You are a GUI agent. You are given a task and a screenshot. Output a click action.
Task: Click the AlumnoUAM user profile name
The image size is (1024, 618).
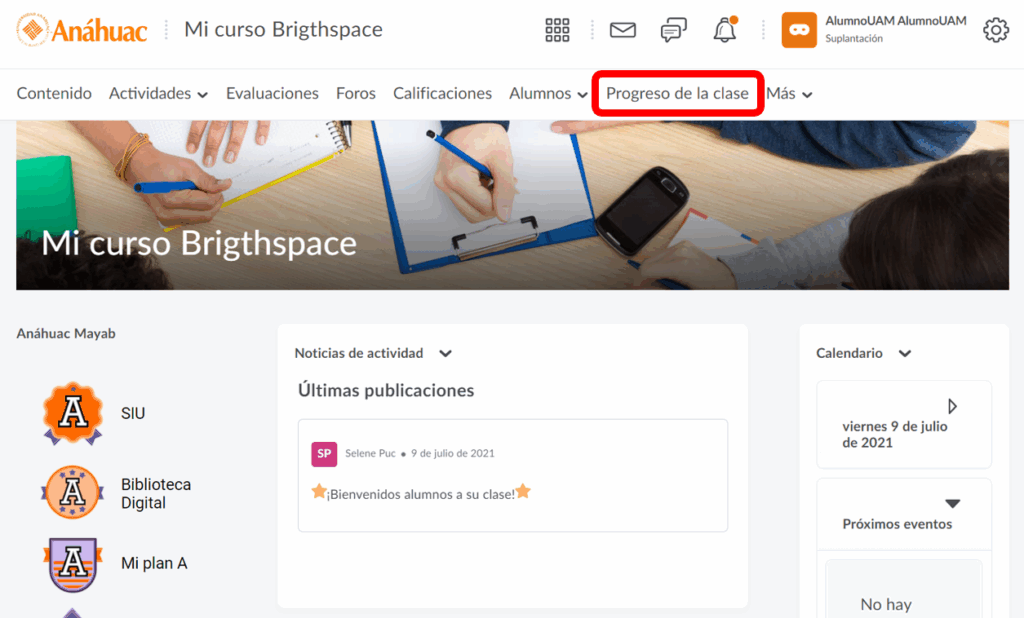(895, 21)
